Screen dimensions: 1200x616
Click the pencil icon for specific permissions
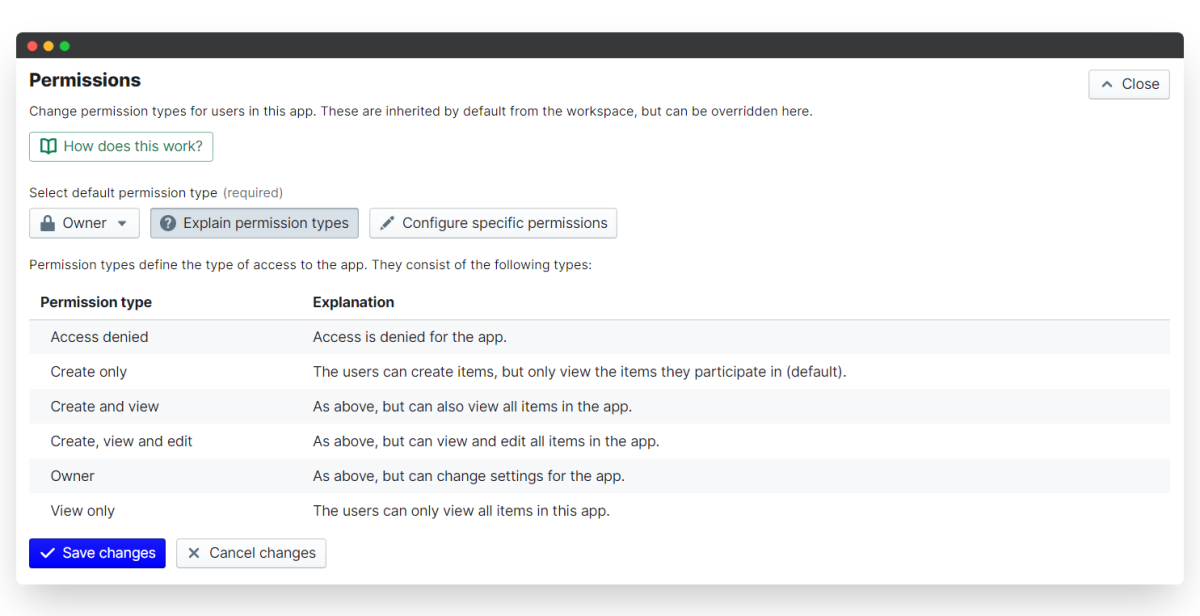[x=387, y=223]
